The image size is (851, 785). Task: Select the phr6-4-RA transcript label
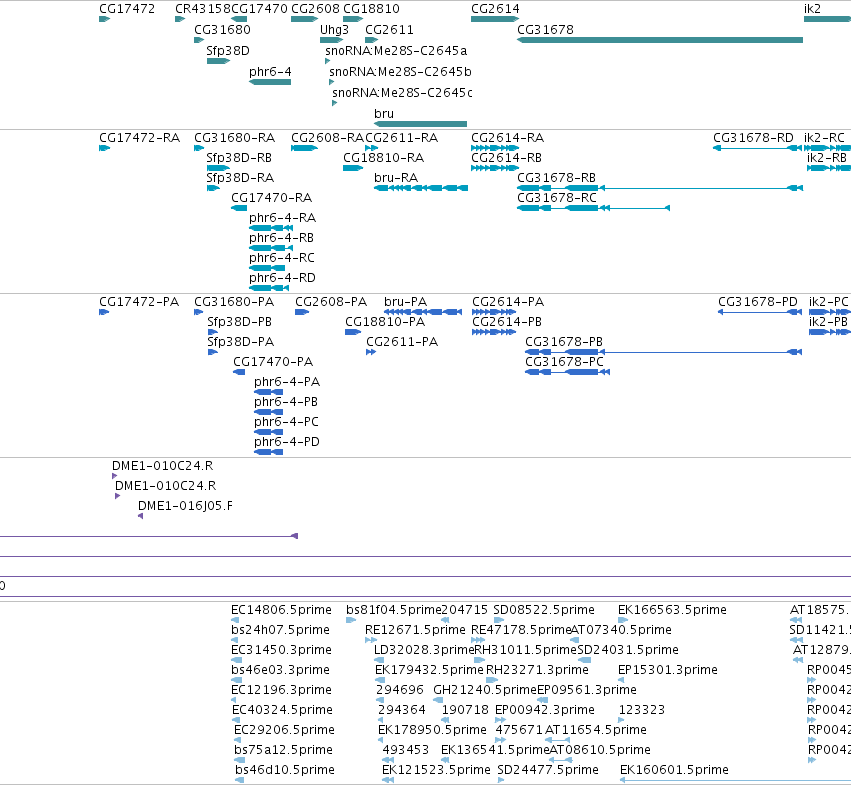tap(282, 218)
